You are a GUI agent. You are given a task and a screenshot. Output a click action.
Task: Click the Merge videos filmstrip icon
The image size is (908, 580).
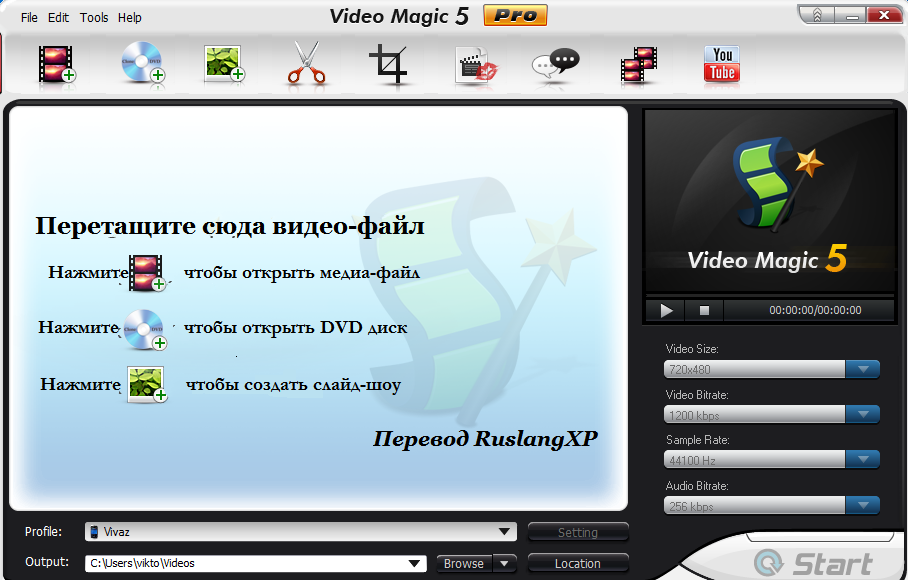coord(639,66)
